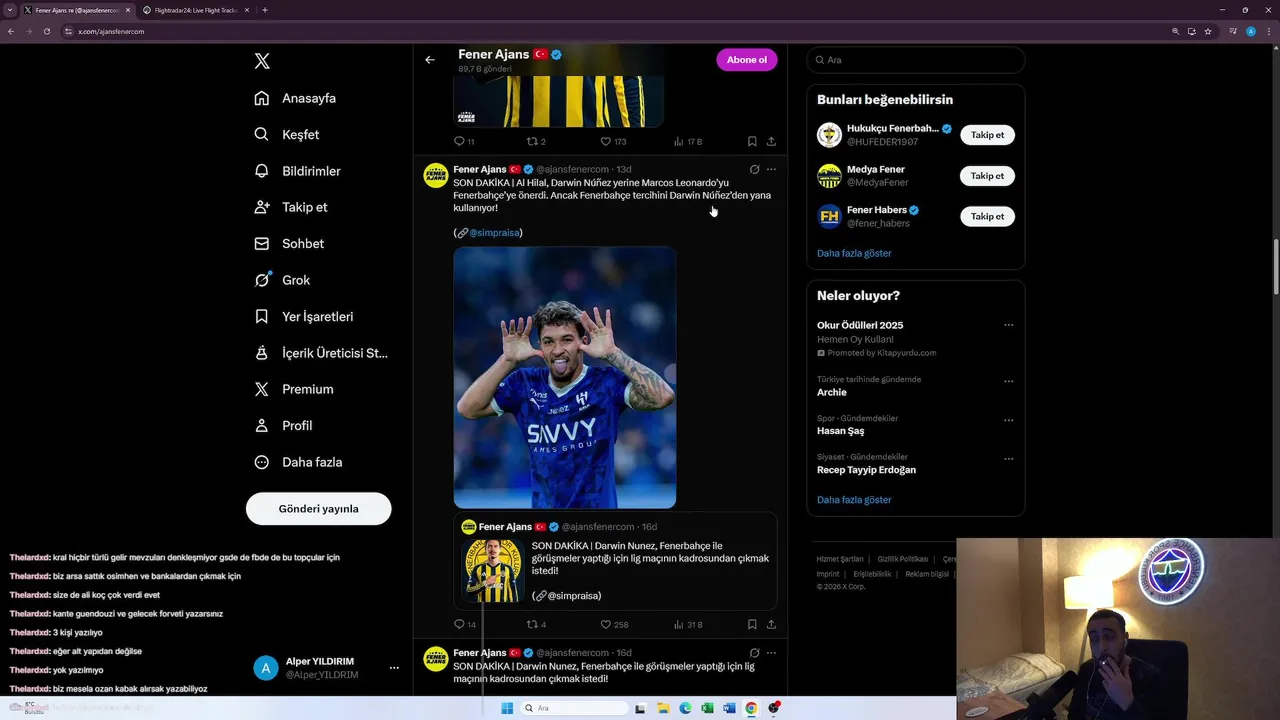Open Anasayfa home in sidebar
Screen dimensions: 1280x720
(x=295, y=98)
